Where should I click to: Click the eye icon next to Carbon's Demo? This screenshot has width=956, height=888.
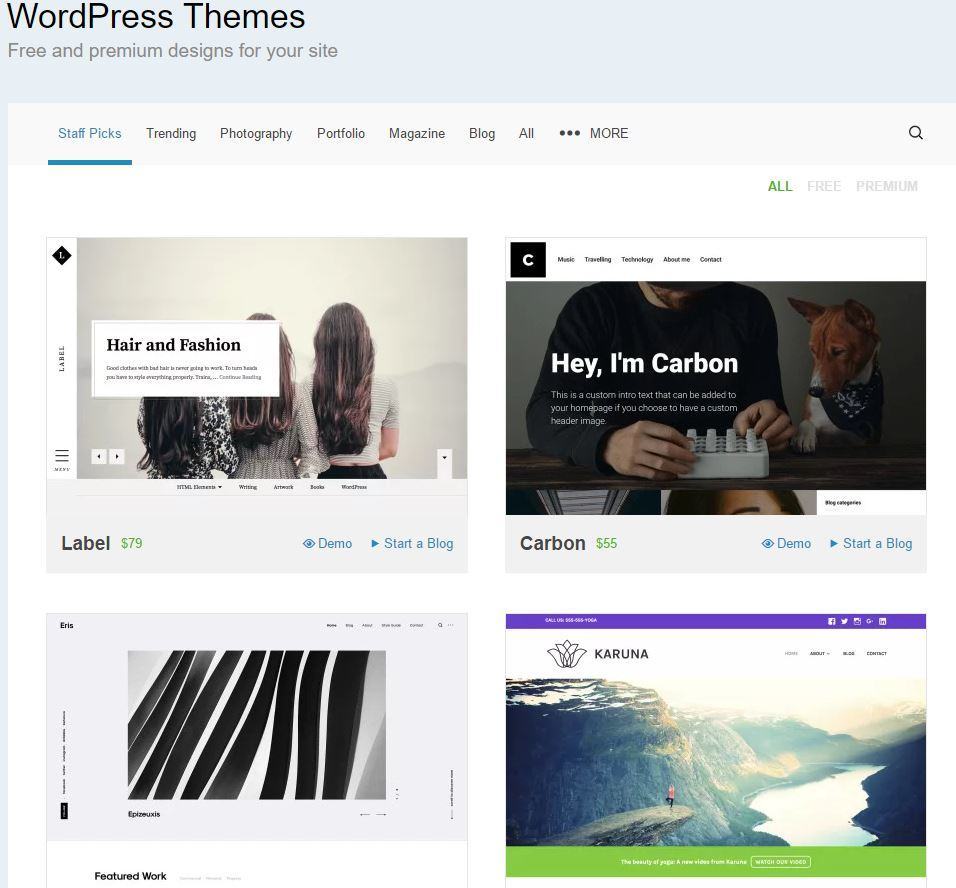point(767,543)
